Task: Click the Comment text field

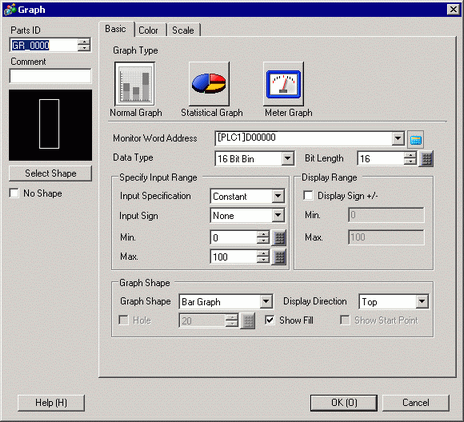Action: pos(50,76)
